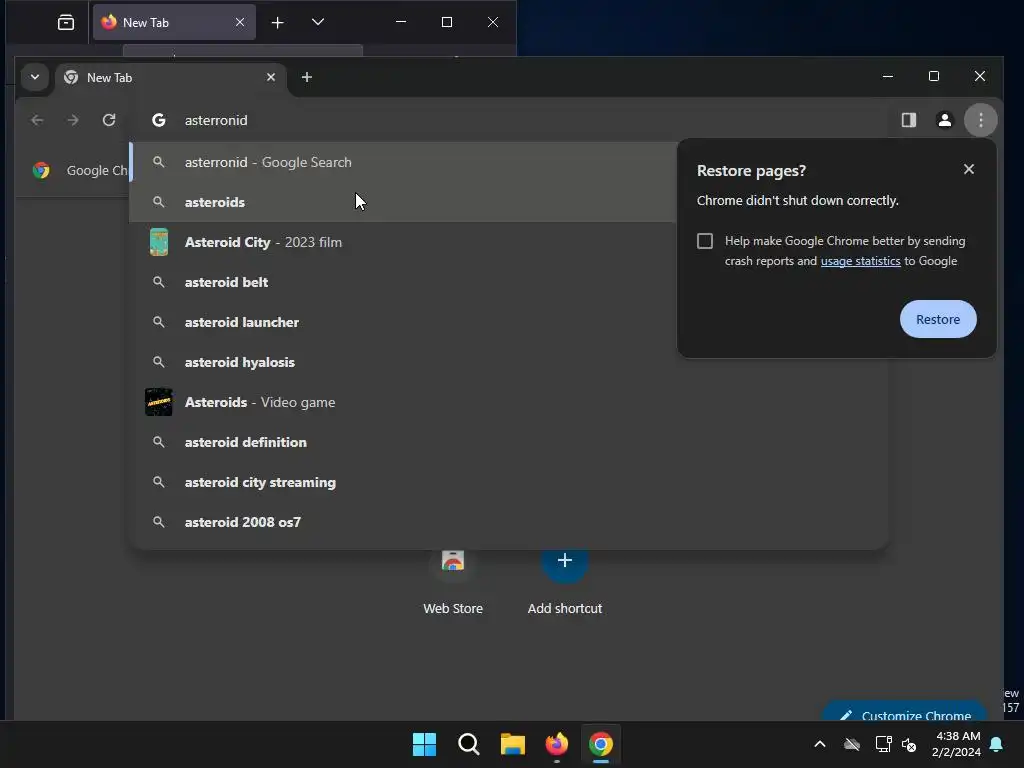Image resolution: width=1024 pixels, height=768 pixels.
Task: Switch to Firefox New Tab tab
Action: [x=174, y=22]
